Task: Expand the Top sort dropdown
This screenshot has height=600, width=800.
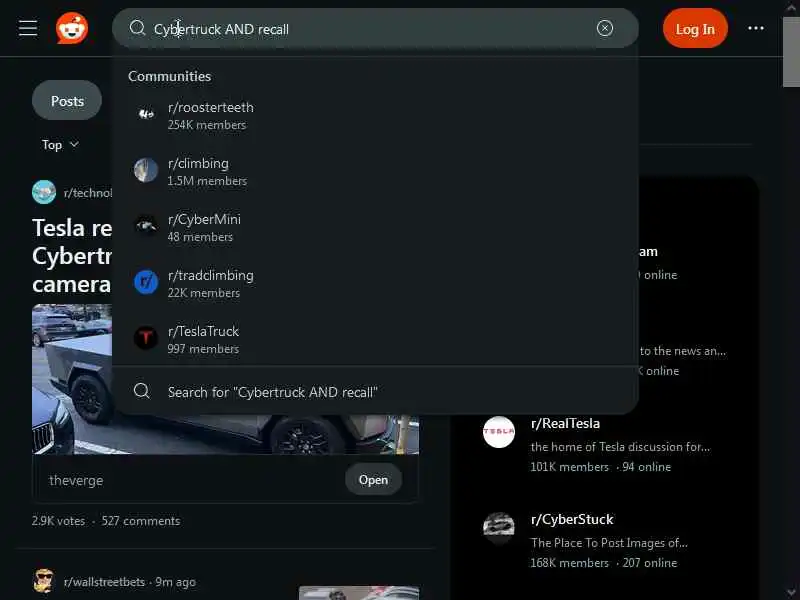Action: [60, 145]
